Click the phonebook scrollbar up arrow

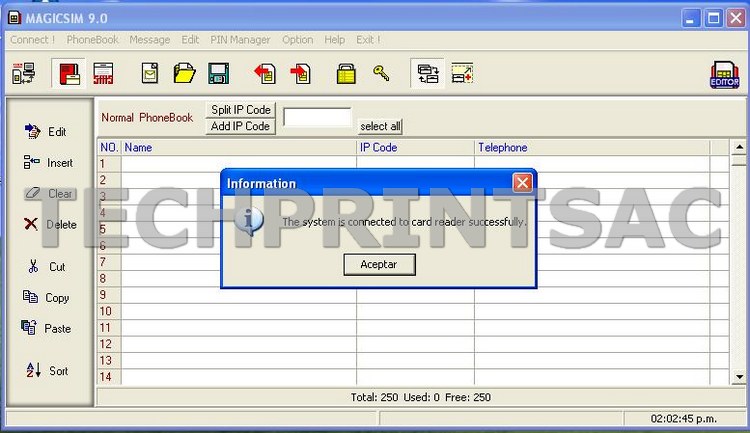tap(739, 147)
